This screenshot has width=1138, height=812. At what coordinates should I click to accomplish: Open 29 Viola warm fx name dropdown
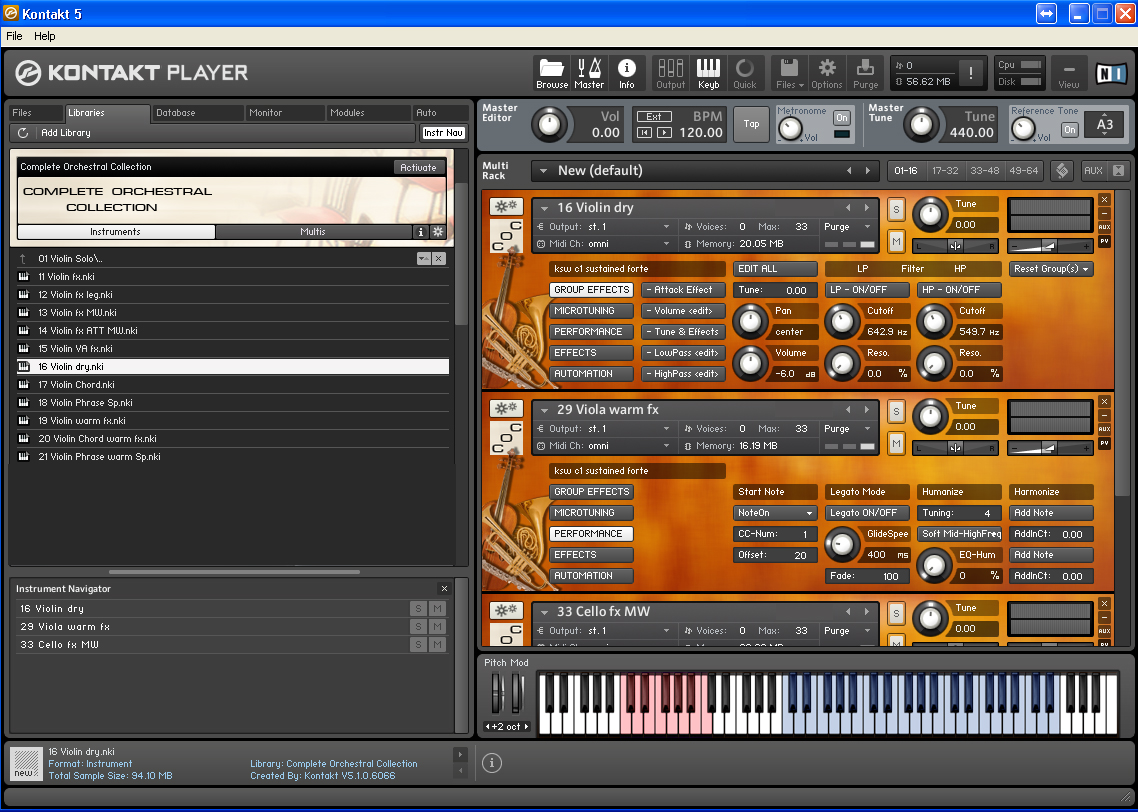pos(544,410)
